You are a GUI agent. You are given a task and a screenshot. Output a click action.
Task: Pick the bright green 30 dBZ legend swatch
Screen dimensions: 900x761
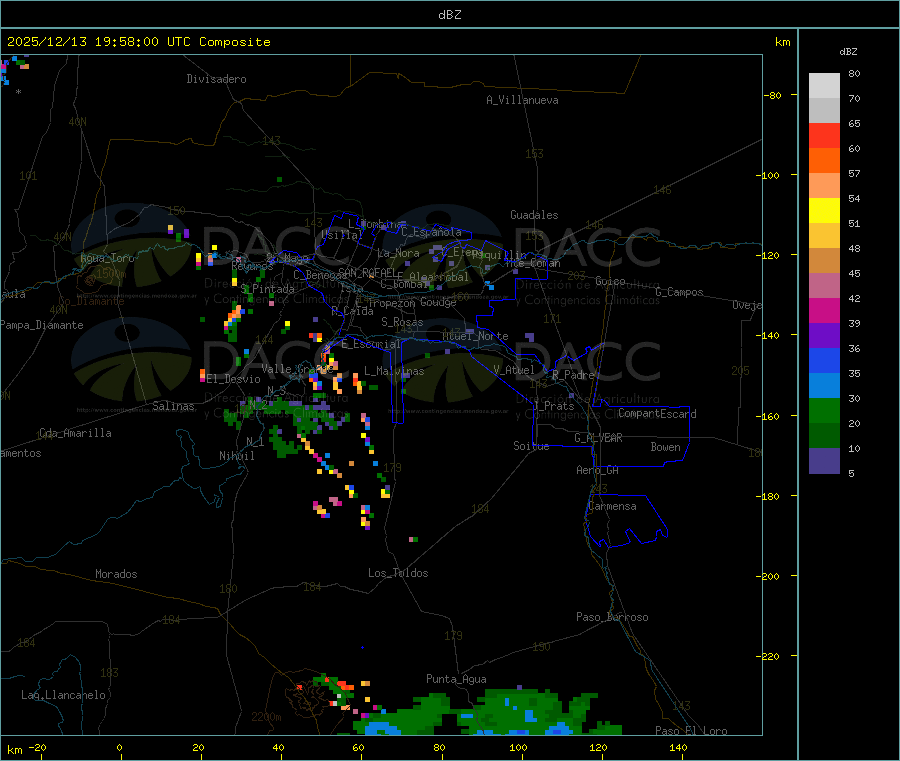(824, 410)
